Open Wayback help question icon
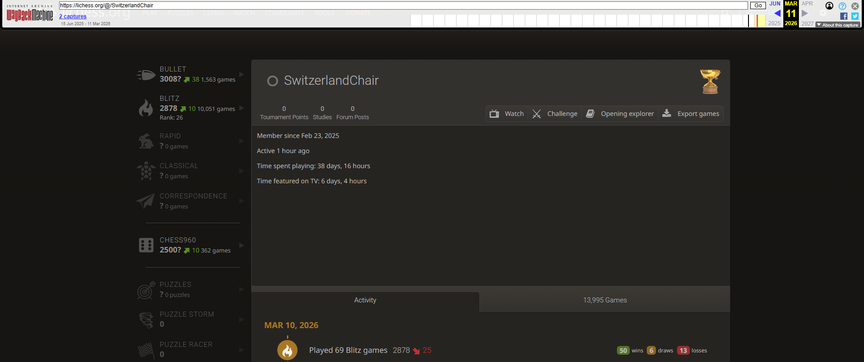 point(842,6)
